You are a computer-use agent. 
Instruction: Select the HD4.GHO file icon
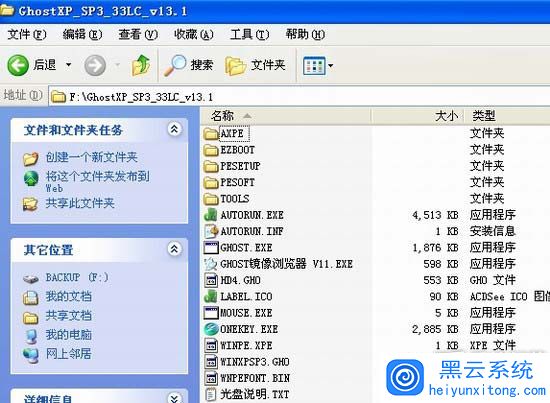click(211, 280)
